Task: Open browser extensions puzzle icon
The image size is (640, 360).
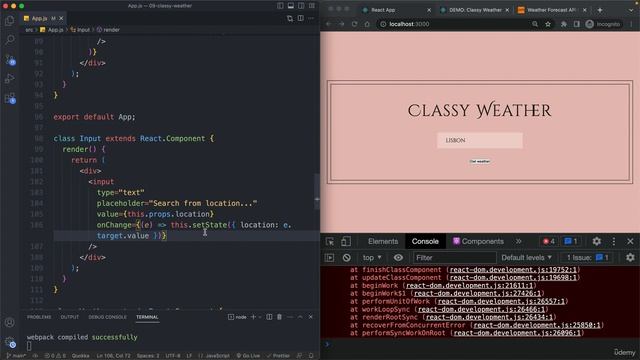Action: tap(564, 24)
